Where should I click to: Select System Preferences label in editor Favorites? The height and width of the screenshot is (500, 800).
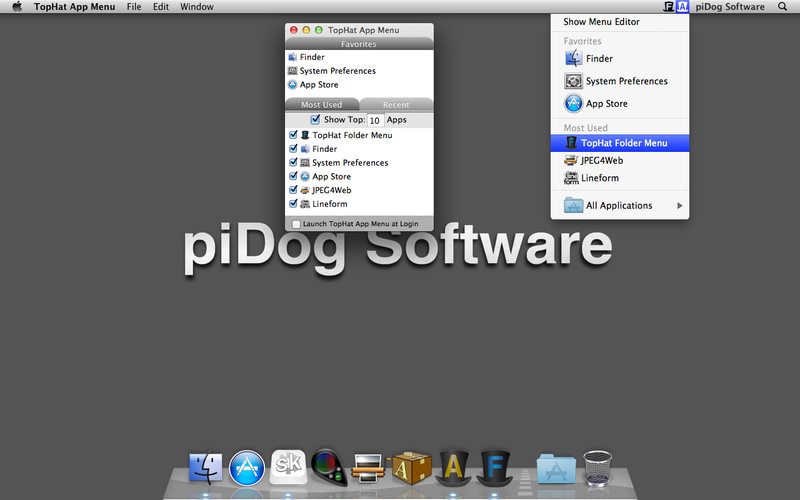(338, 71)
